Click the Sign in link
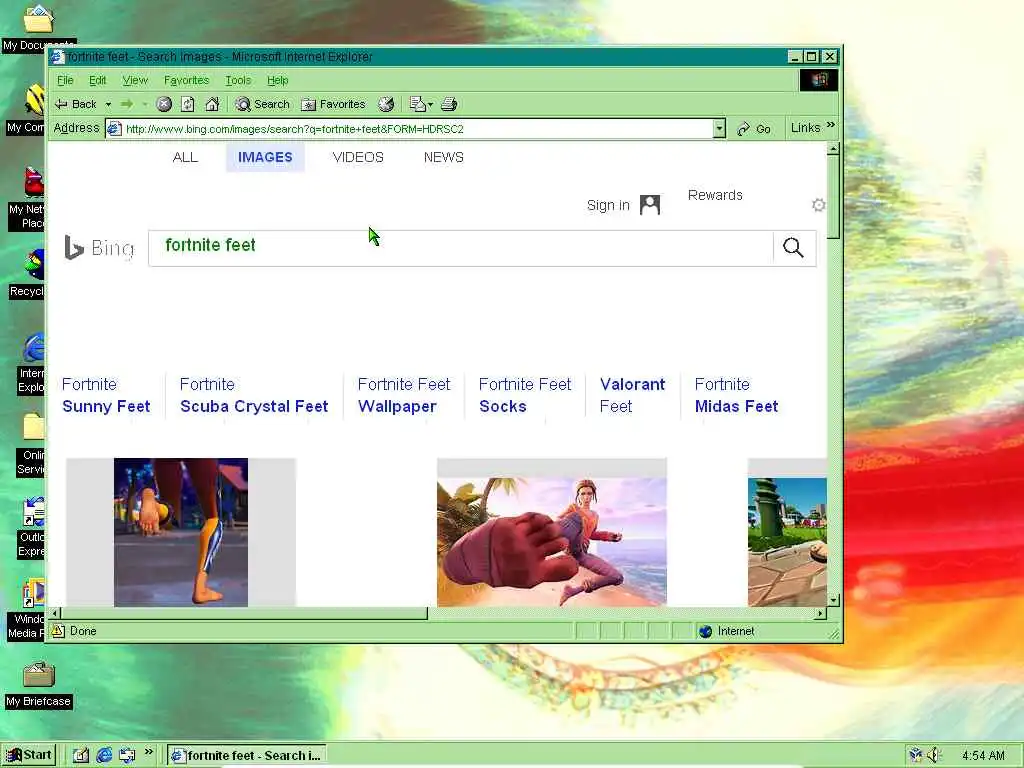This screenshot has height=768, width=1024. pyautogui.click(x=608, y=205)
